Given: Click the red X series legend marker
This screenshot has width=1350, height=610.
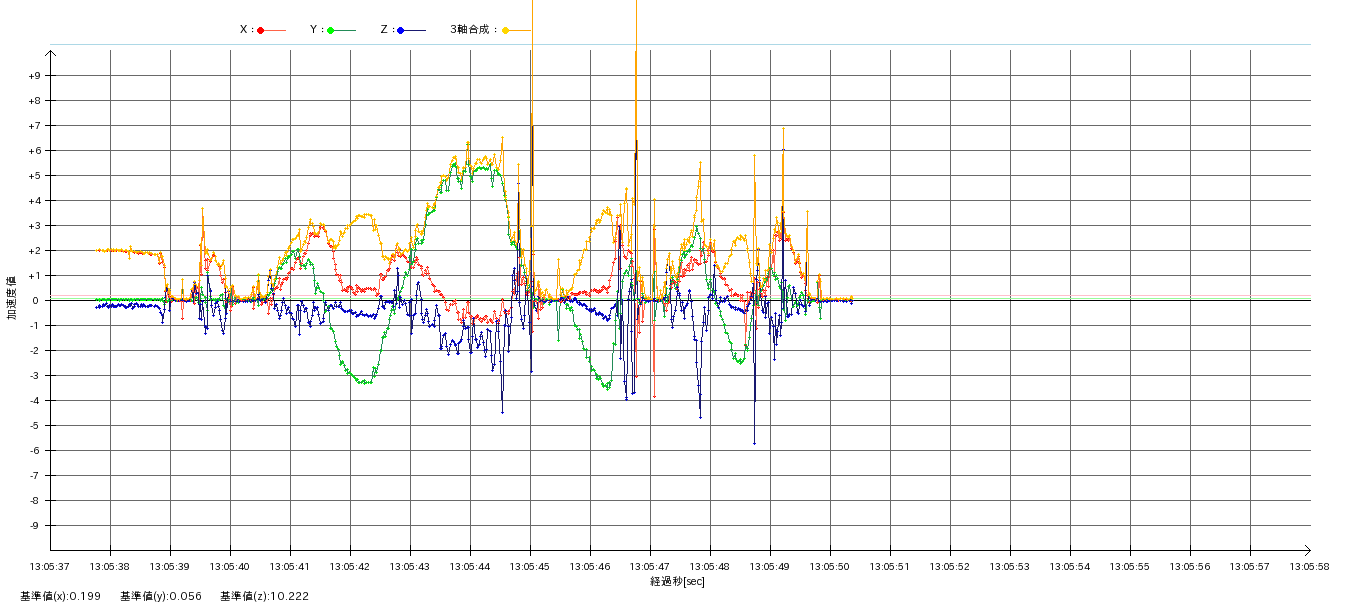Looking at the screenshot, I should click(261, 30).
